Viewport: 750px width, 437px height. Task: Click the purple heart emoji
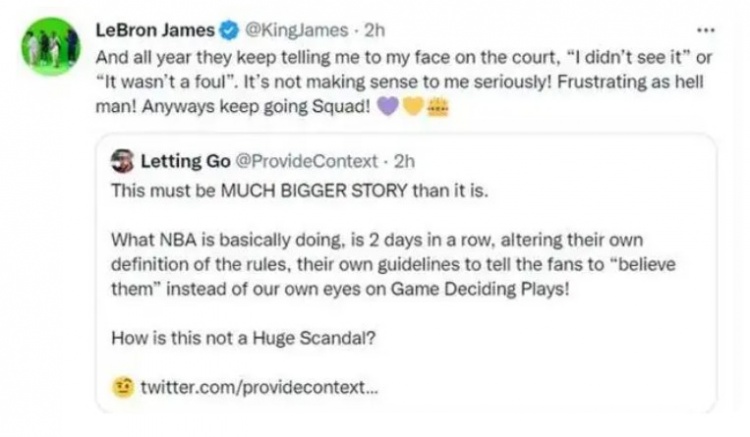[x=391, y=110]
